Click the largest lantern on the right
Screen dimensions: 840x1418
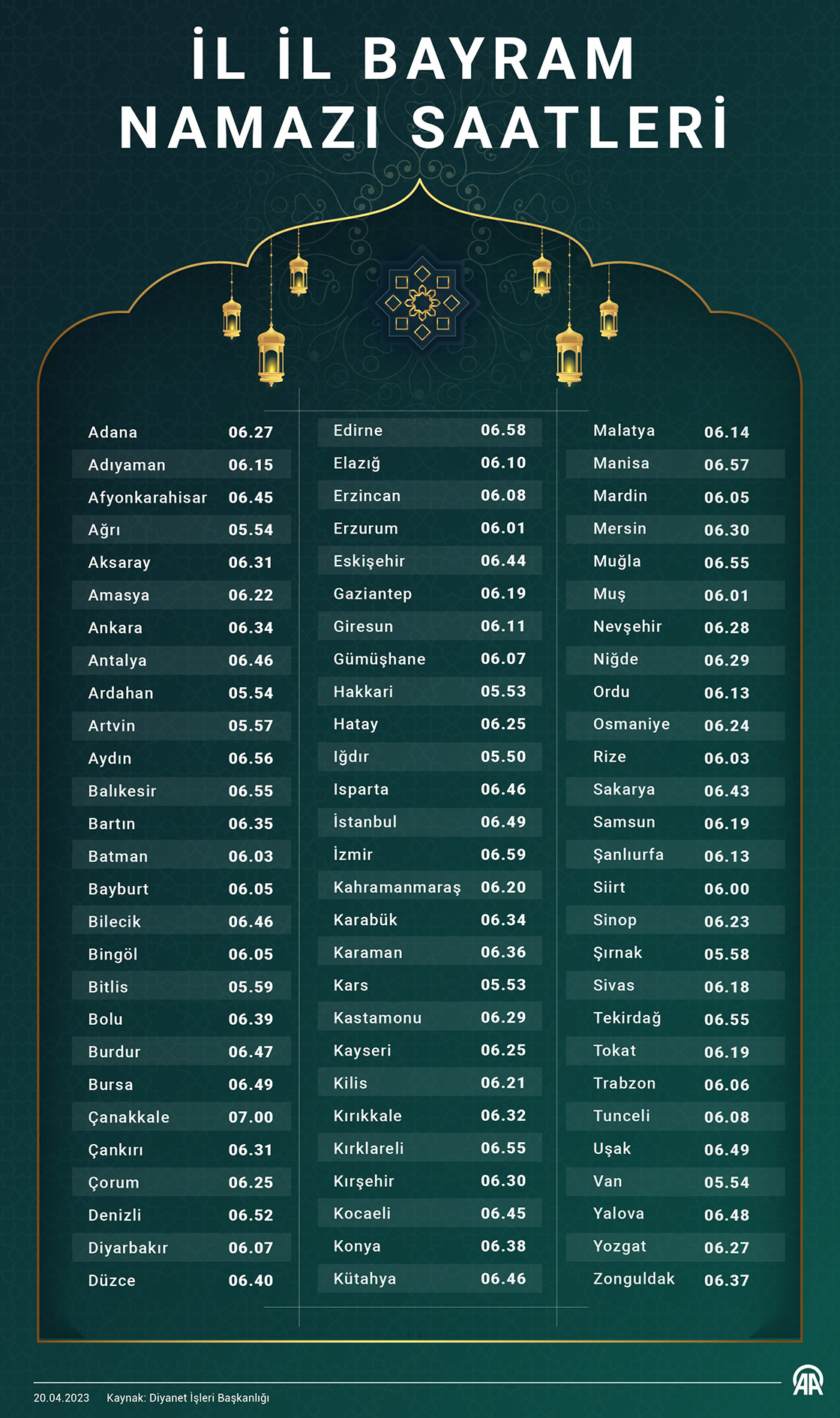[x=569, y=355]
